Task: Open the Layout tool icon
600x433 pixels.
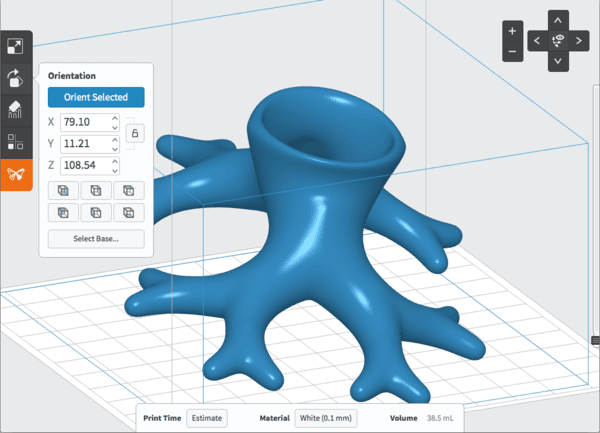Action: [16, 142]
